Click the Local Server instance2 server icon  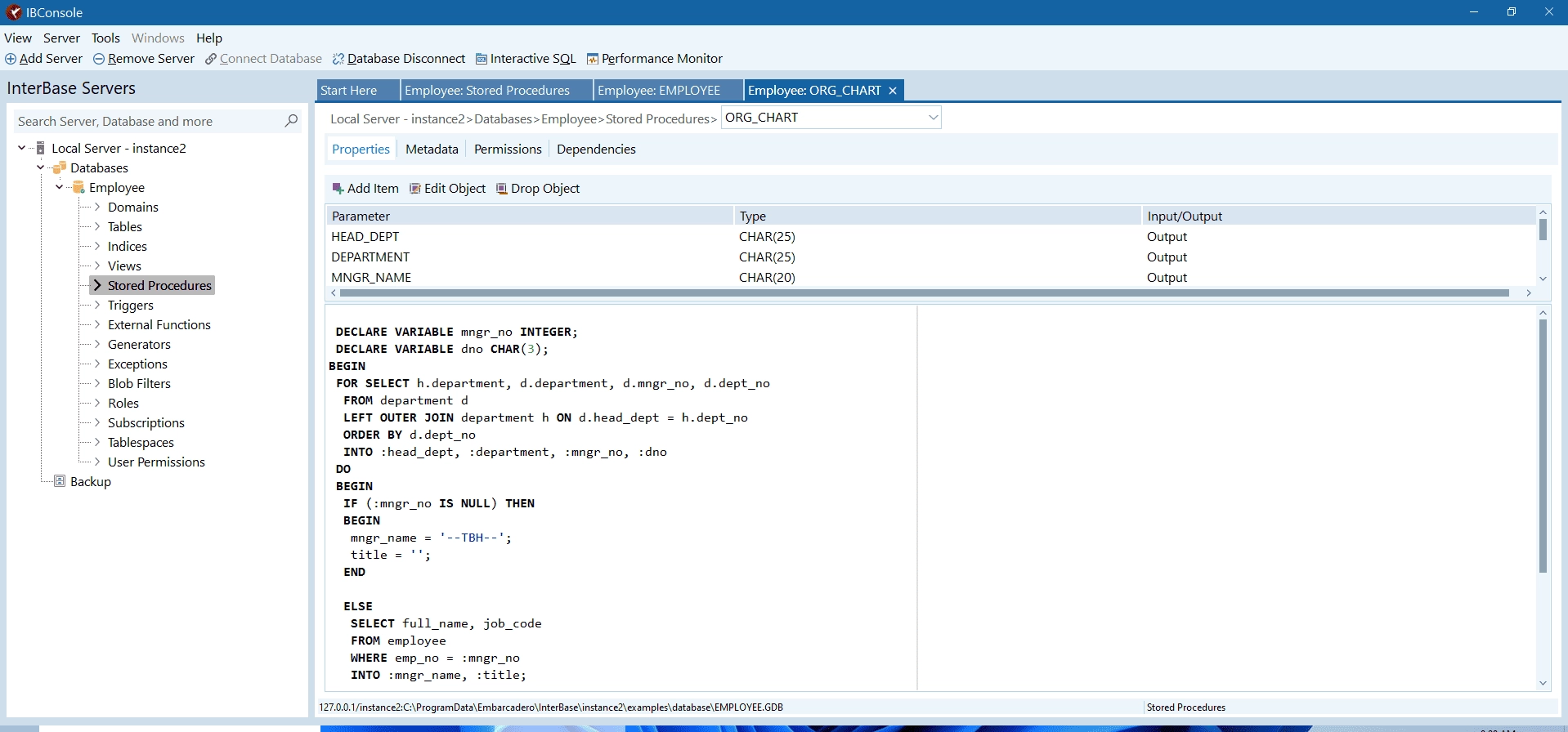tap(40, 148)
